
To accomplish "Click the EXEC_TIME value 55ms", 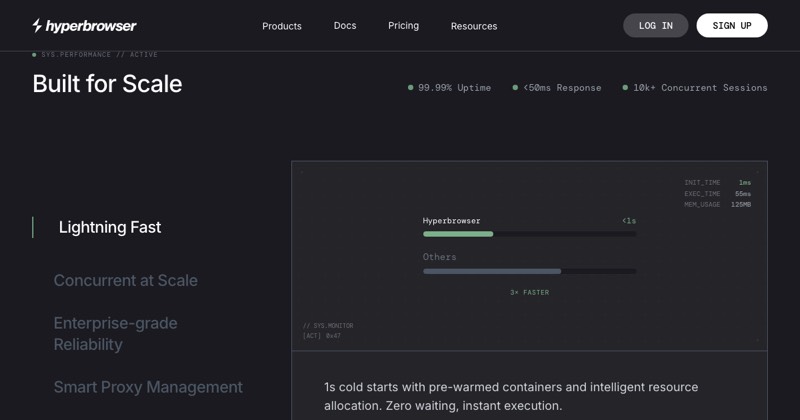I will (743, 194).
